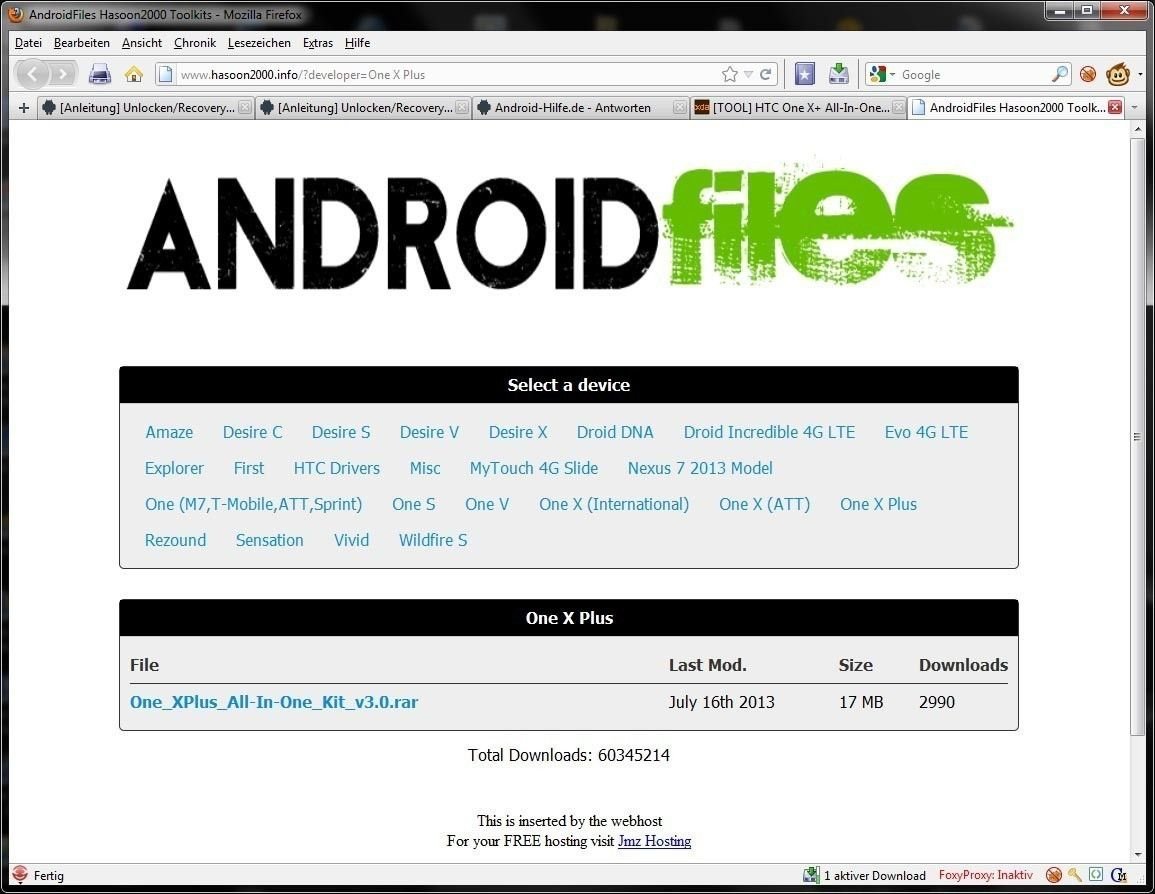Open the Datei menu
This screenshot has width=1155, height=894.
tap(28, 43)
